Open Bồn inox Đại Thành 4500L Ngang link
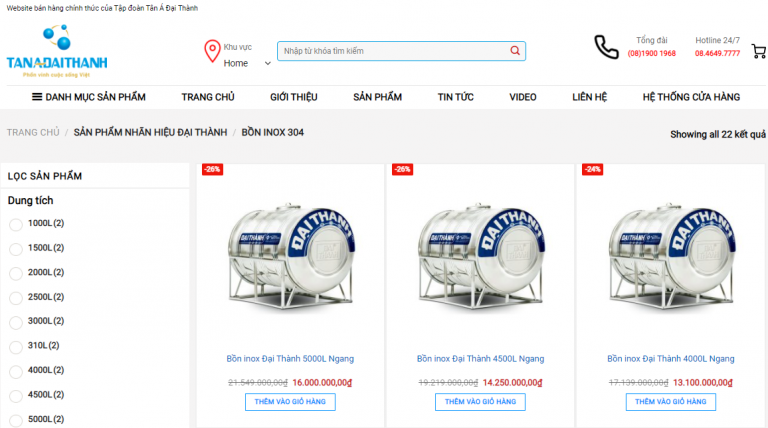The image size is (768, 428). 480,358
